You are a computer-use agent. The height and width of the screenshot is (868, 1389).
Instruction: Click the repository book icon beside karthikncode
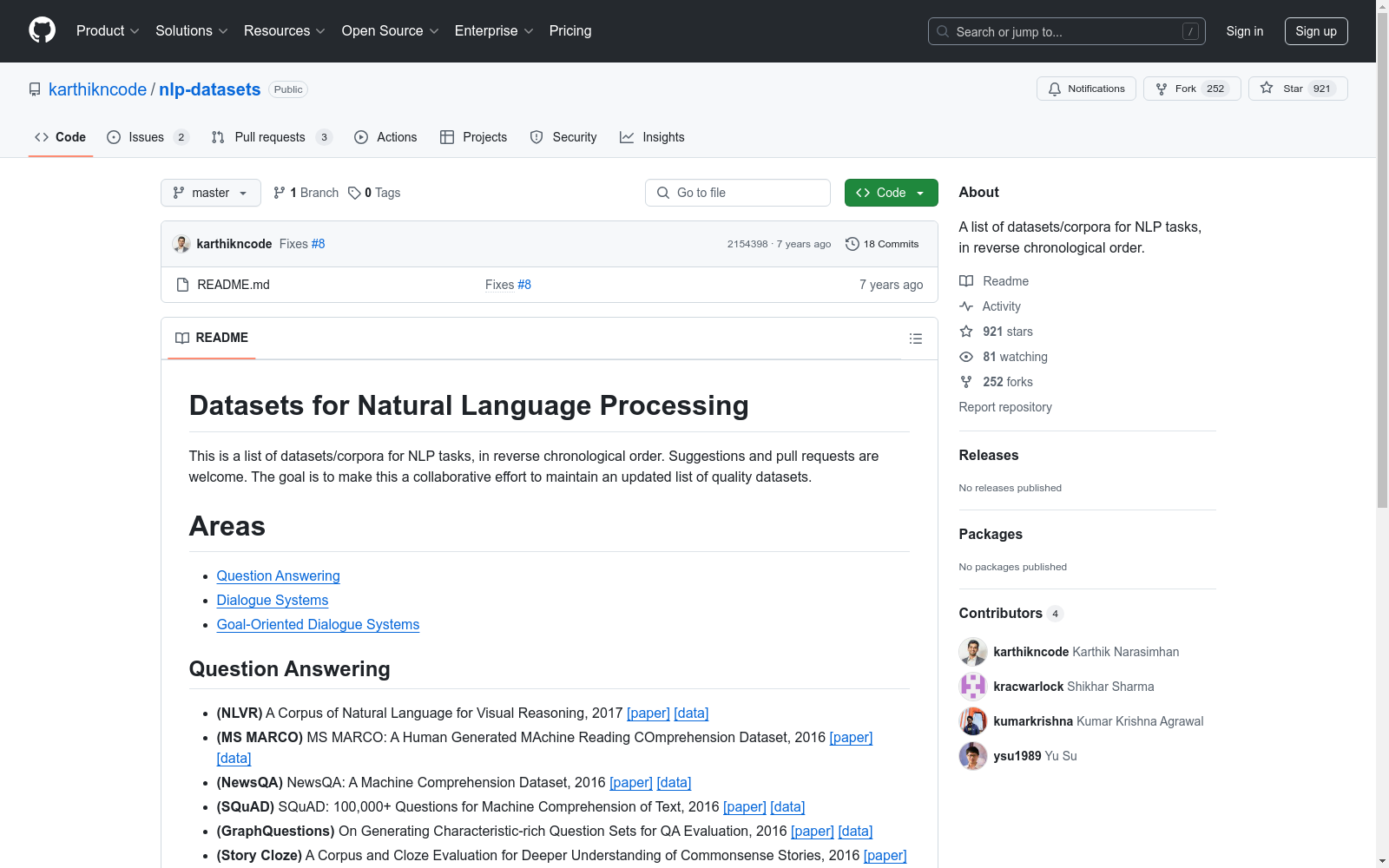click(x=35, y=89)
